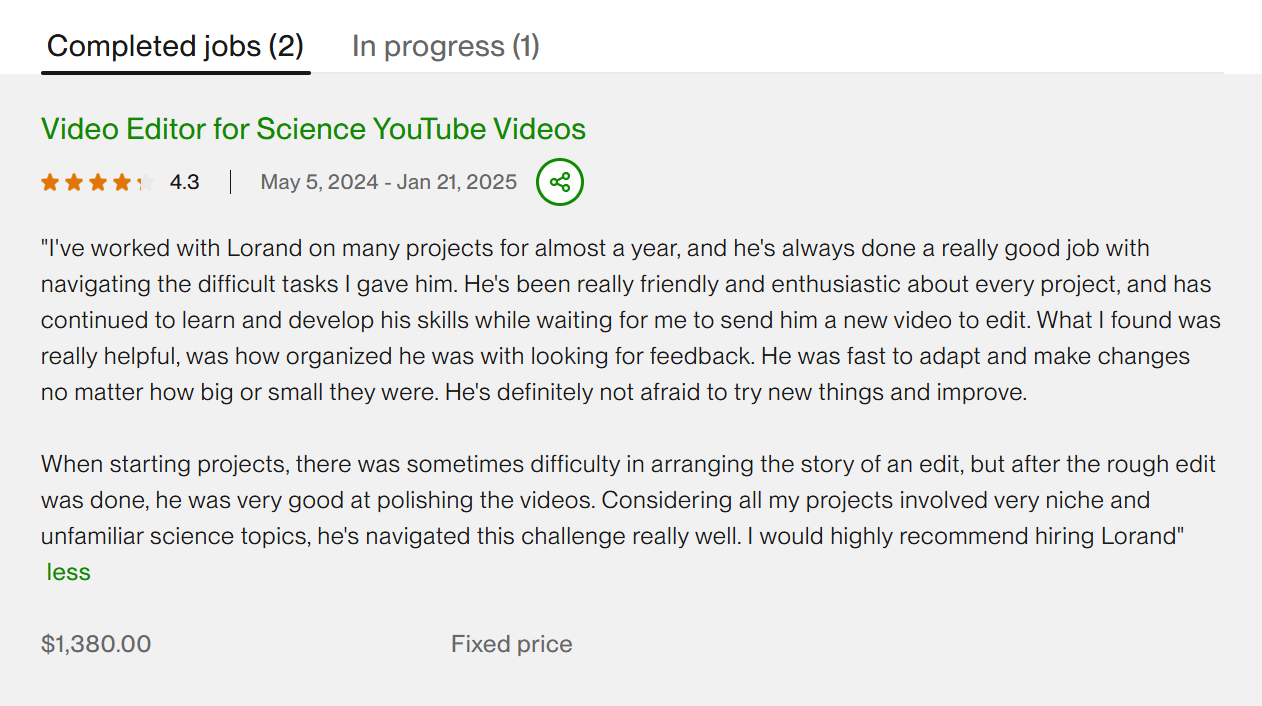Click the fourth orange rating star
The width and height of the screenshot is (1262, 706).
(x=122, y=182)
